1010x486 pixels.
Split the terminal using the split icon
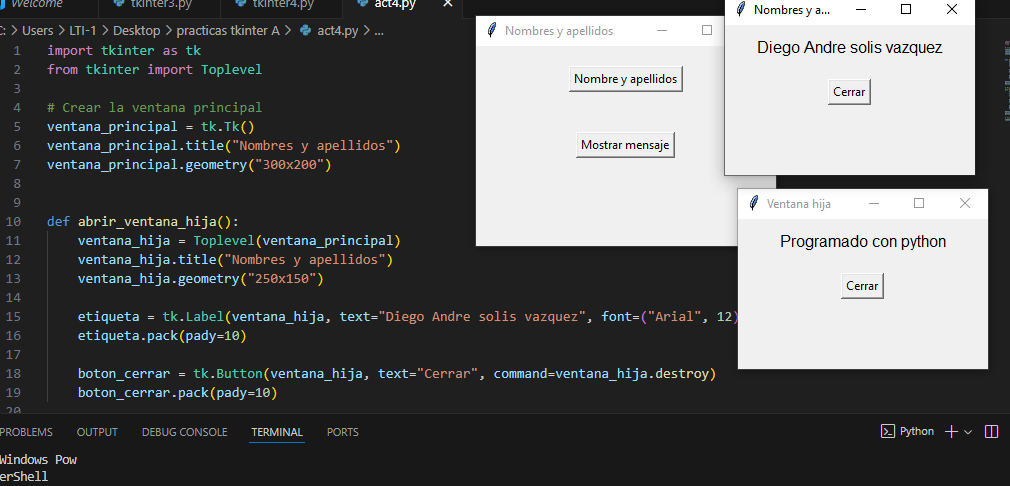[992, 431]
